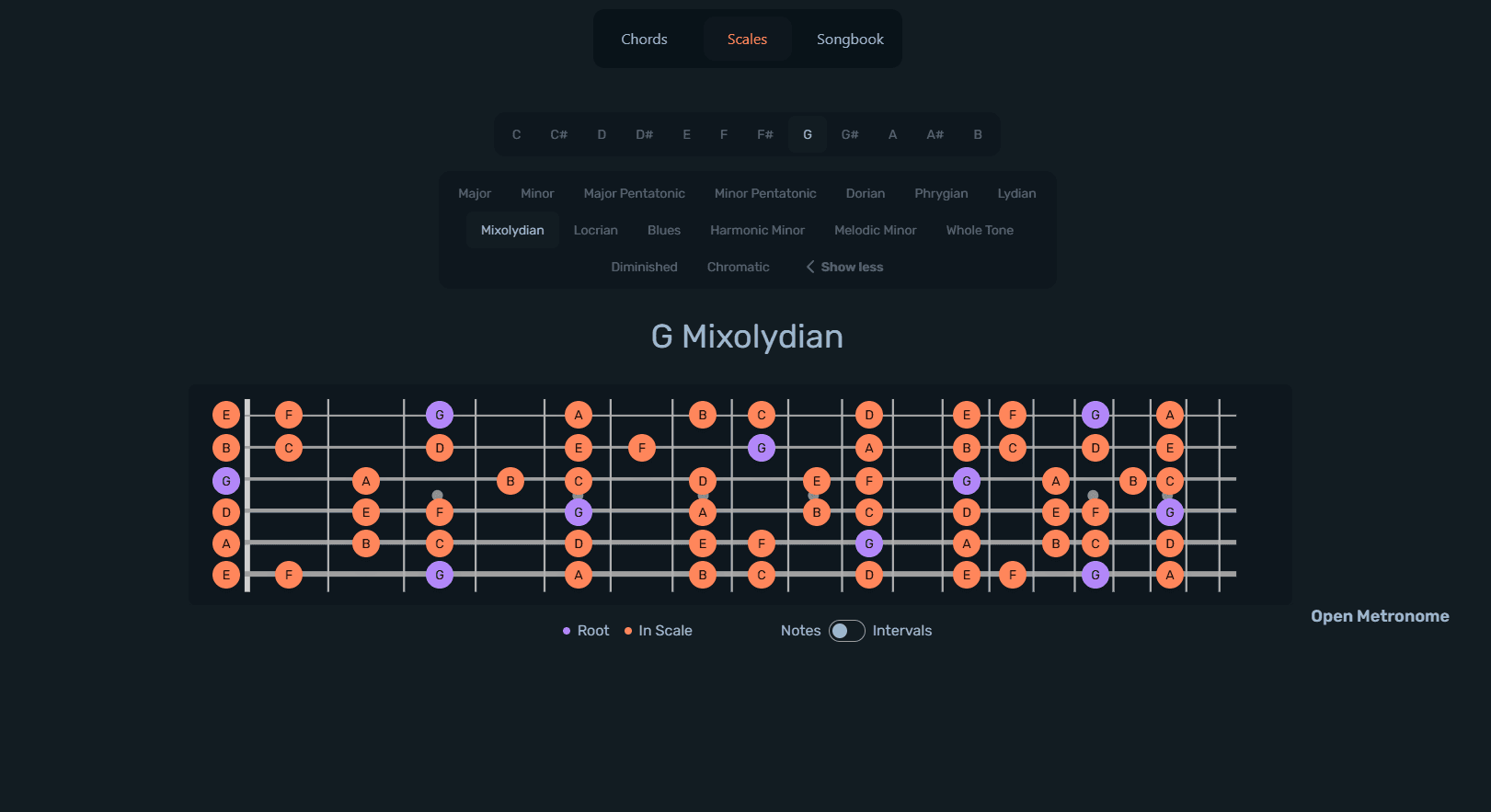The image size is (1491, 812).
Task: Collapse scale list with Show less
Action: pyautogui.click(x=844, y=267)
